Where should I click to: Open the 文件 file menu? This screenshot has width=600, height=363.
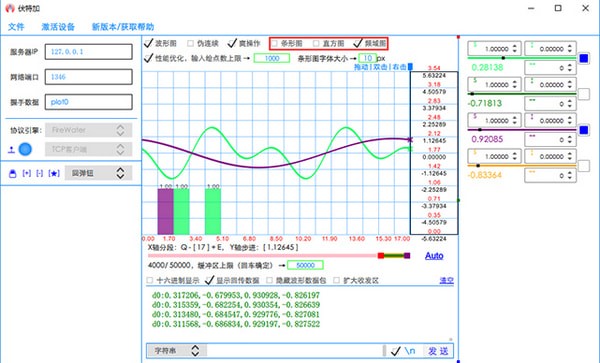(x=16, y=27)
